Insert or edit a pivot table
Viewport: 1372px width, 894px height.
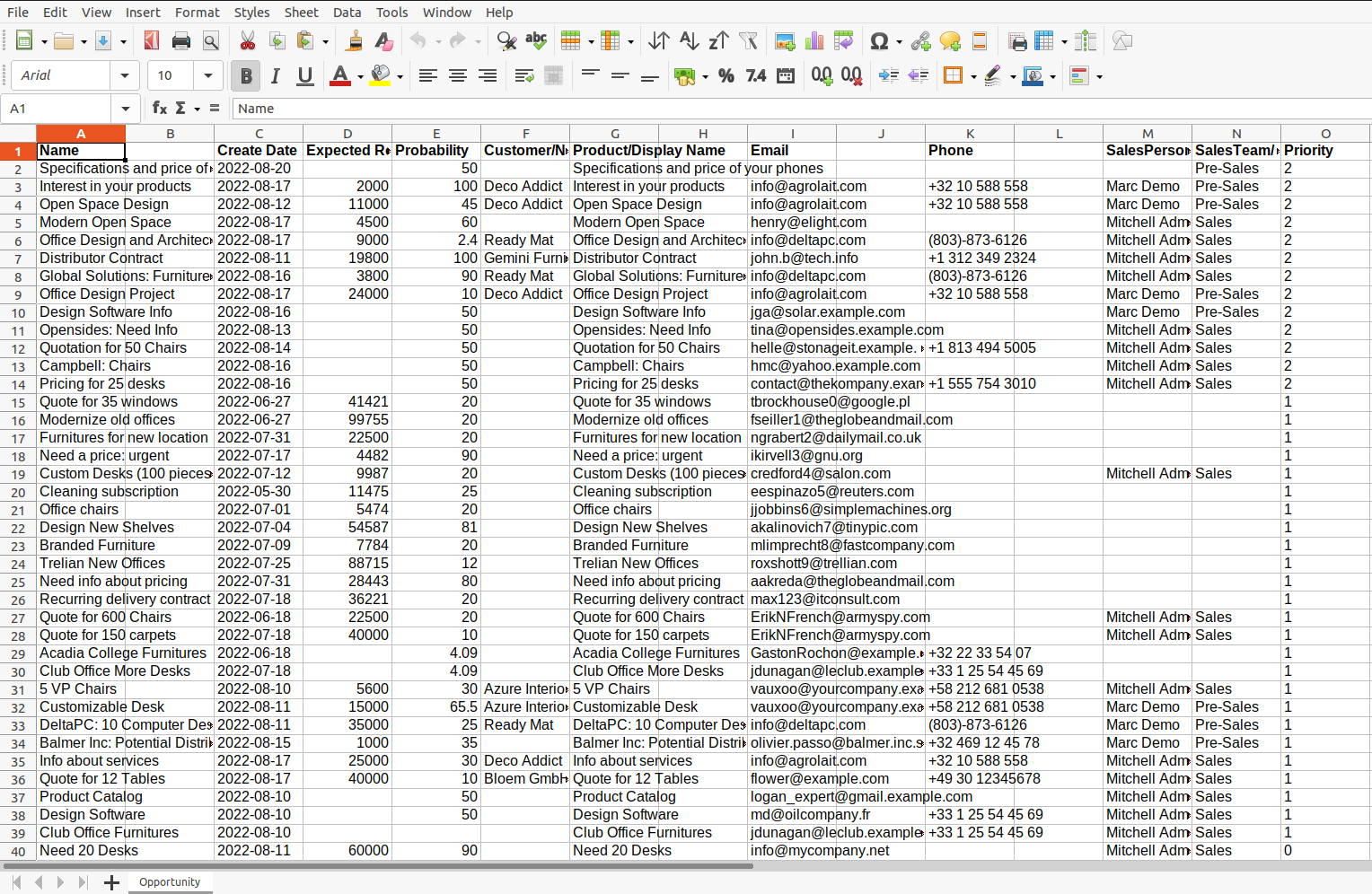[844, 40]
